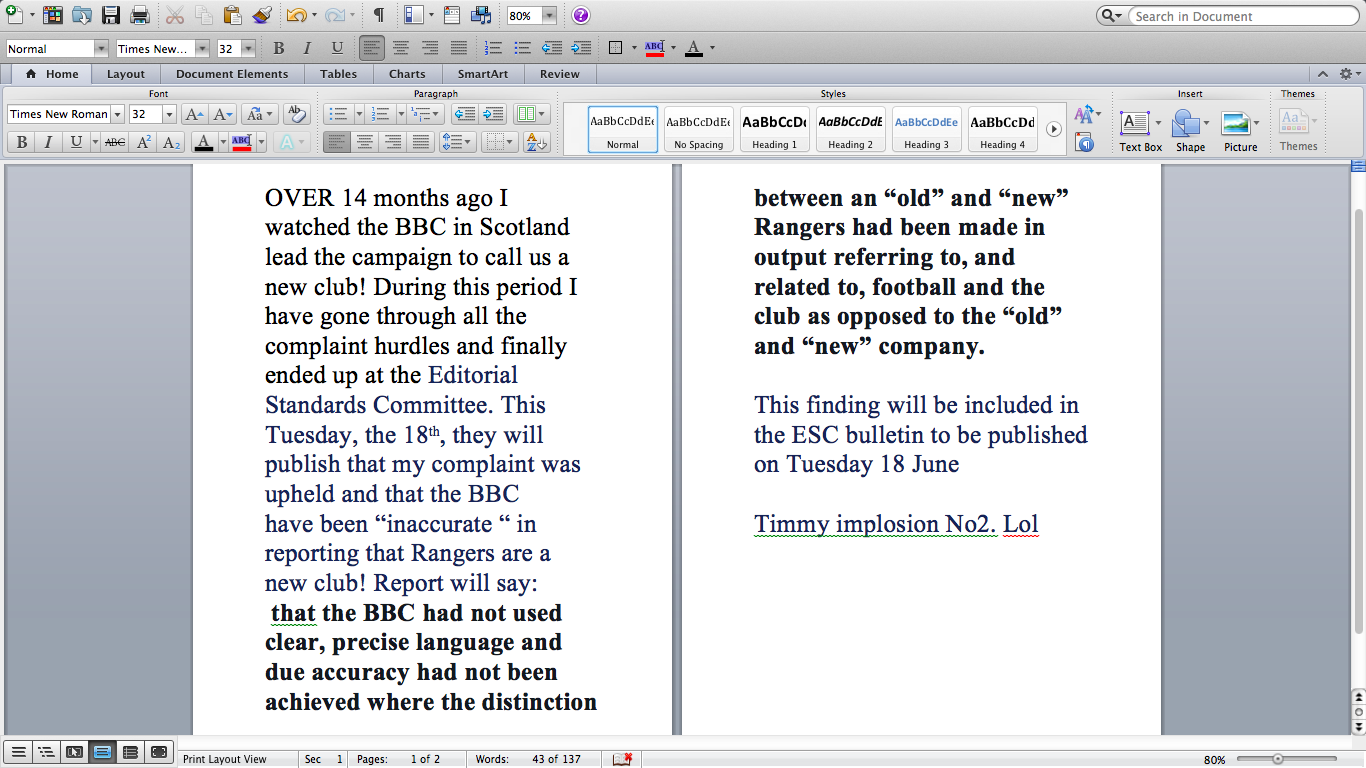The width and height of the screenshot is (1366, 768).
Task: Shrink font size button in ribbon
Action: coord(223,114)
